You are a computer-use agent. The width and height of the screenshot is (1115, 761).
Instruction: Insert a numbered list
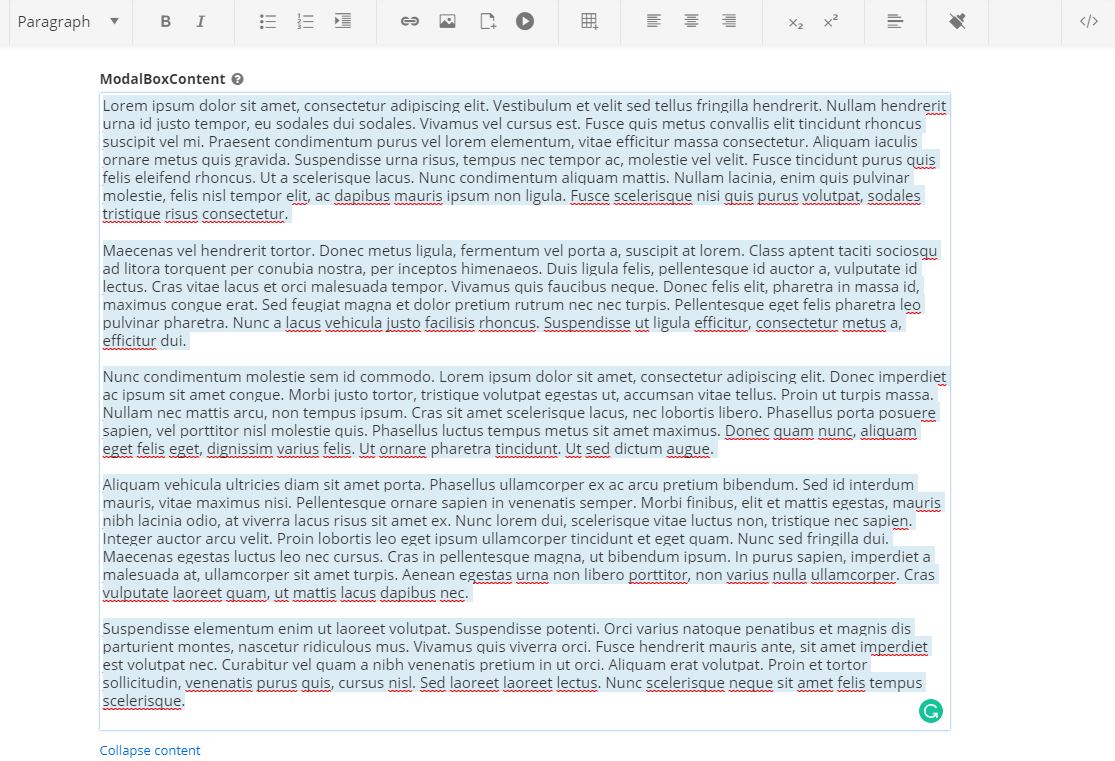tap(305, 21)
